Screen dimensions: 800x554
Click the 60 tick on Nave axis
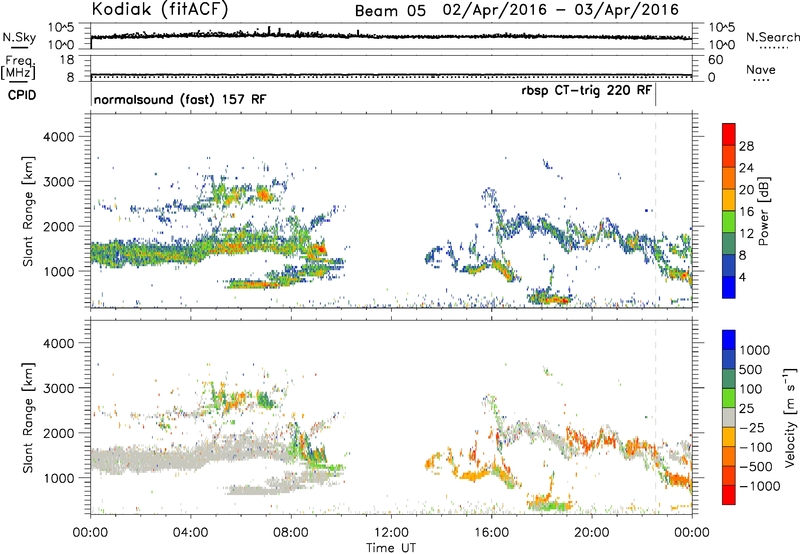pyautogui.click(x=715, y=60)
